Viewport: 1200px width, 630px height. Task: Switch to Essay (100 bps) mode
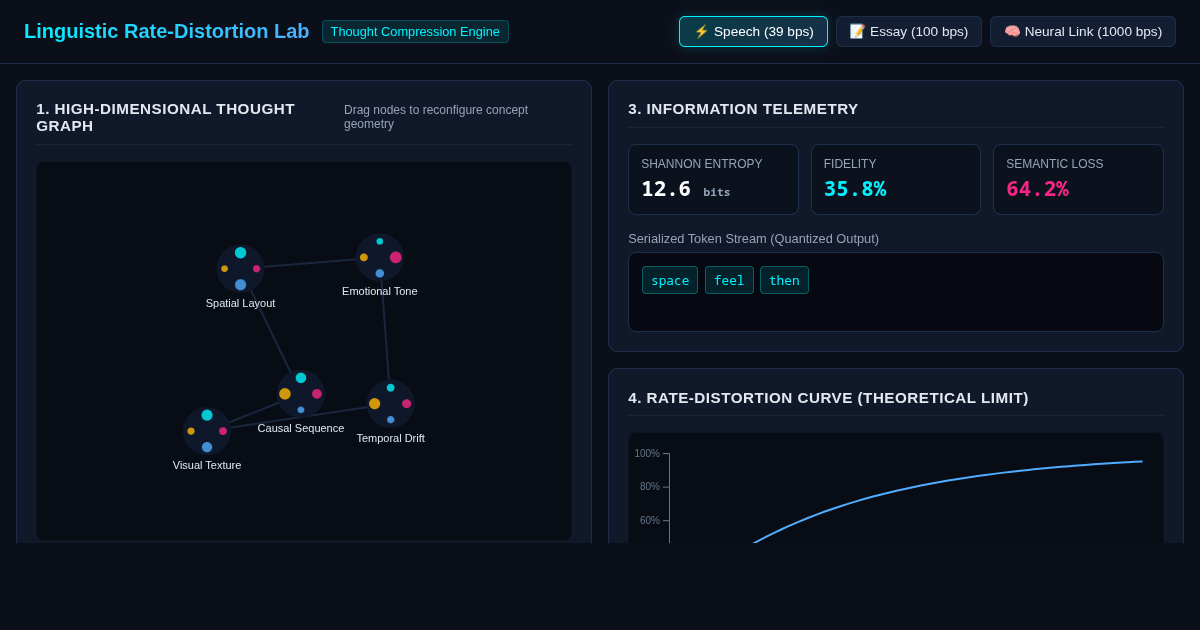pyautogui.click(x=909, y=31)
